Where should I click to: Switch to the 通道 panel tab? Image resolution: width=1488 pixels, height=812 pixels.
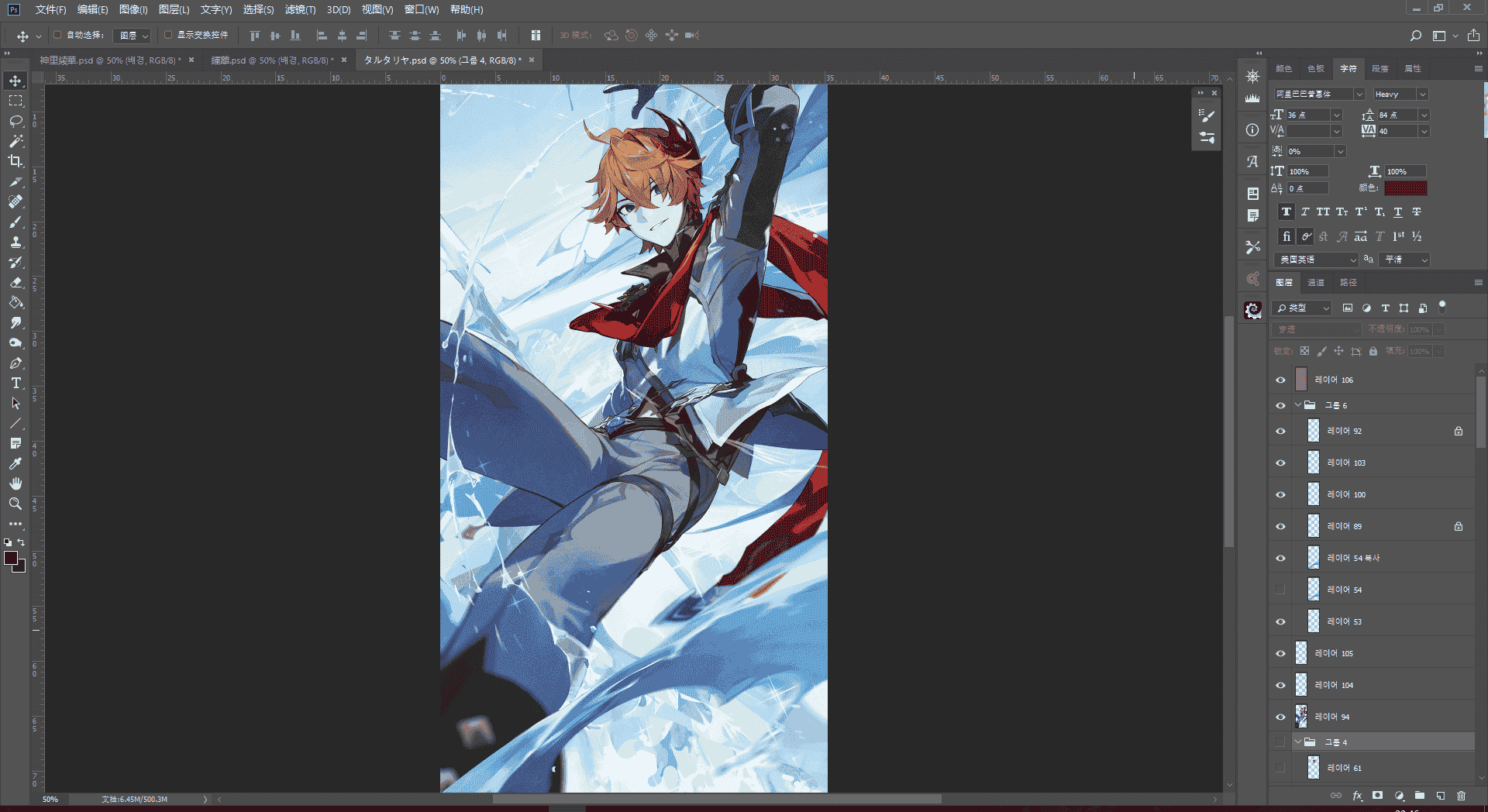pos(1316,282)
